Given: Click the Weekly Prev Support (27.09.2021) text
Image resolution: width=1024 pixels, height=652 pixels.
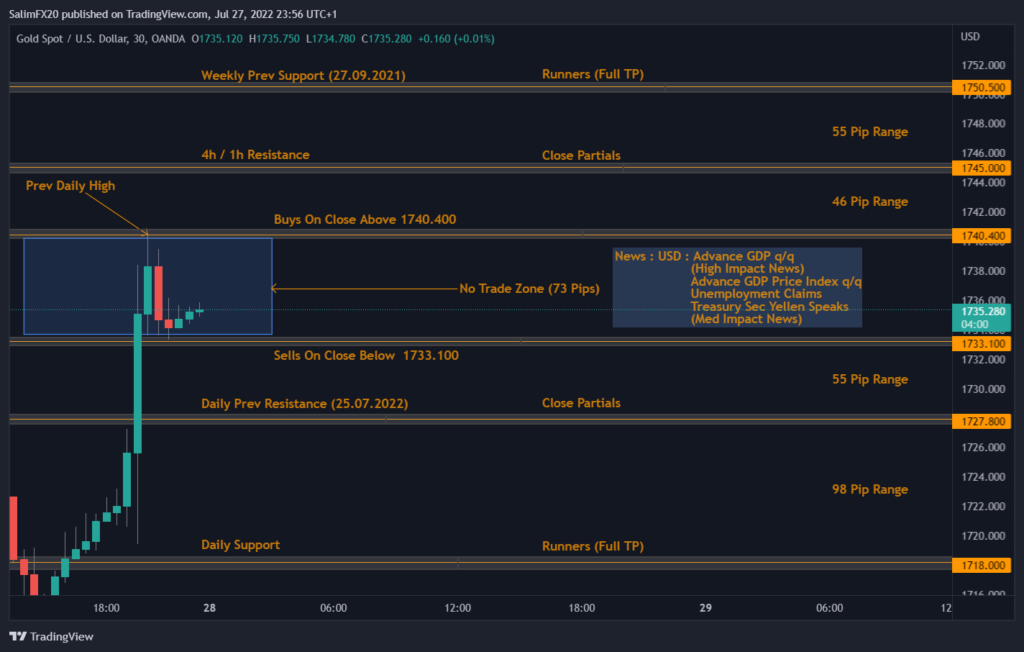Looking at the screenshot, I should point(303,75).
